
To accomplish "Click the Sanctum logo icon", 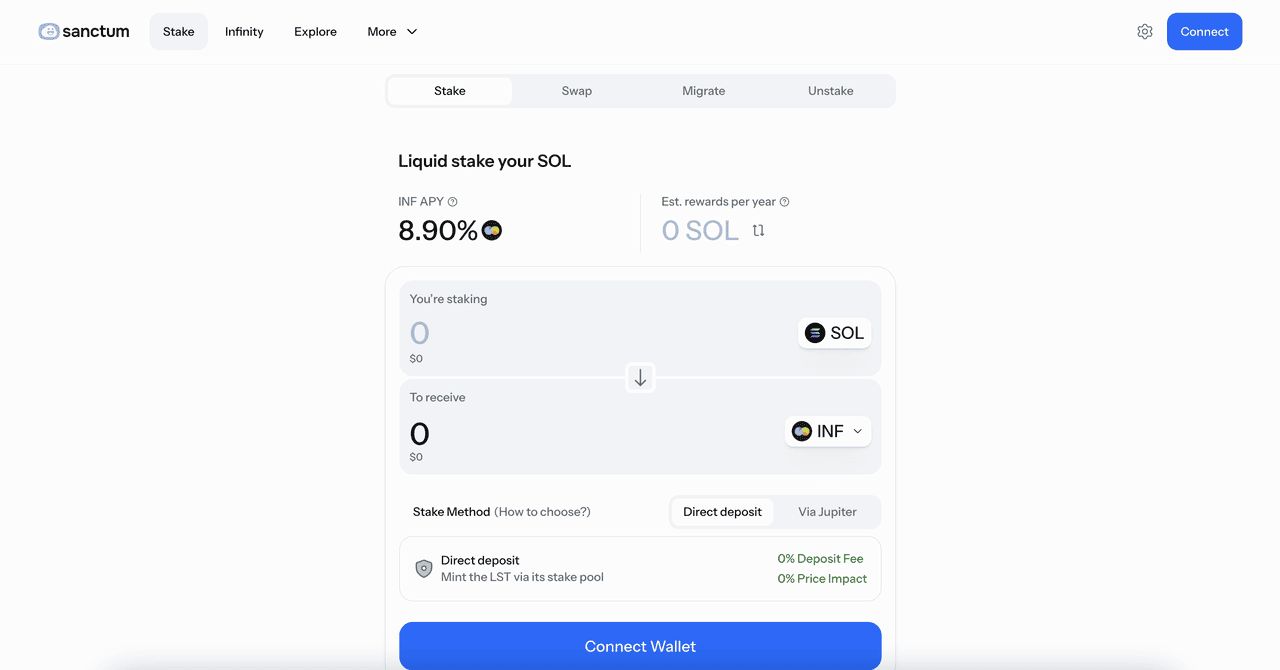I will click(49, 31).
